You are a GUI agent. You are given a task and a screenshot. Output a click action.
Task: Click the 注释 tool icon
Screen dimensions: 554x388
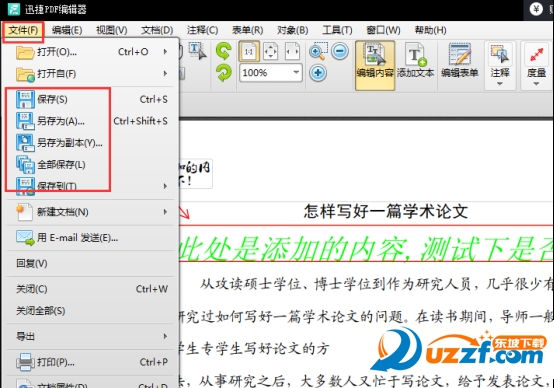(500, 54)
